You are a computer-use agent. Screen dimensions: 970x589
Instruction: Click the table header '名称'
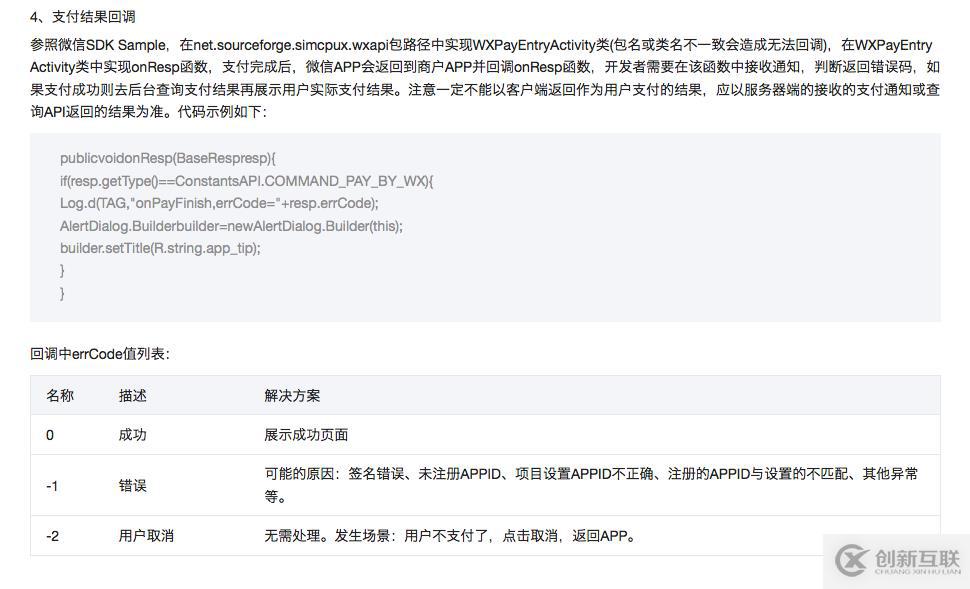(x=60, y=395)
